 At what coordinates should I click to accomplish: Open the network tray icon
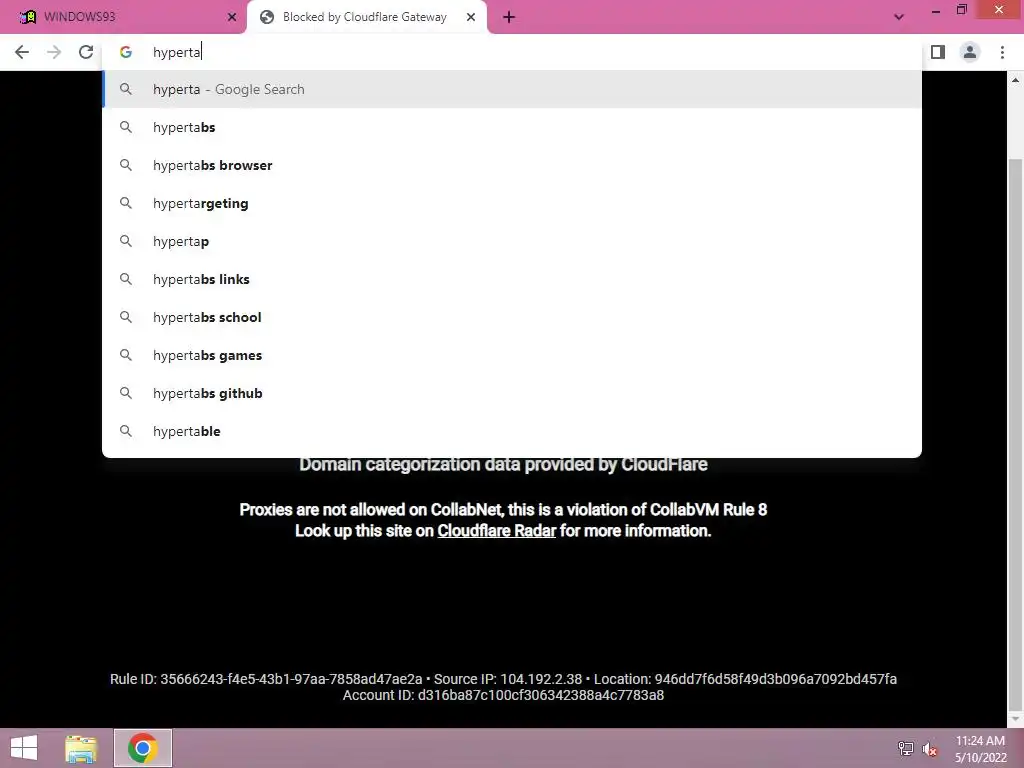click(906, 748)
